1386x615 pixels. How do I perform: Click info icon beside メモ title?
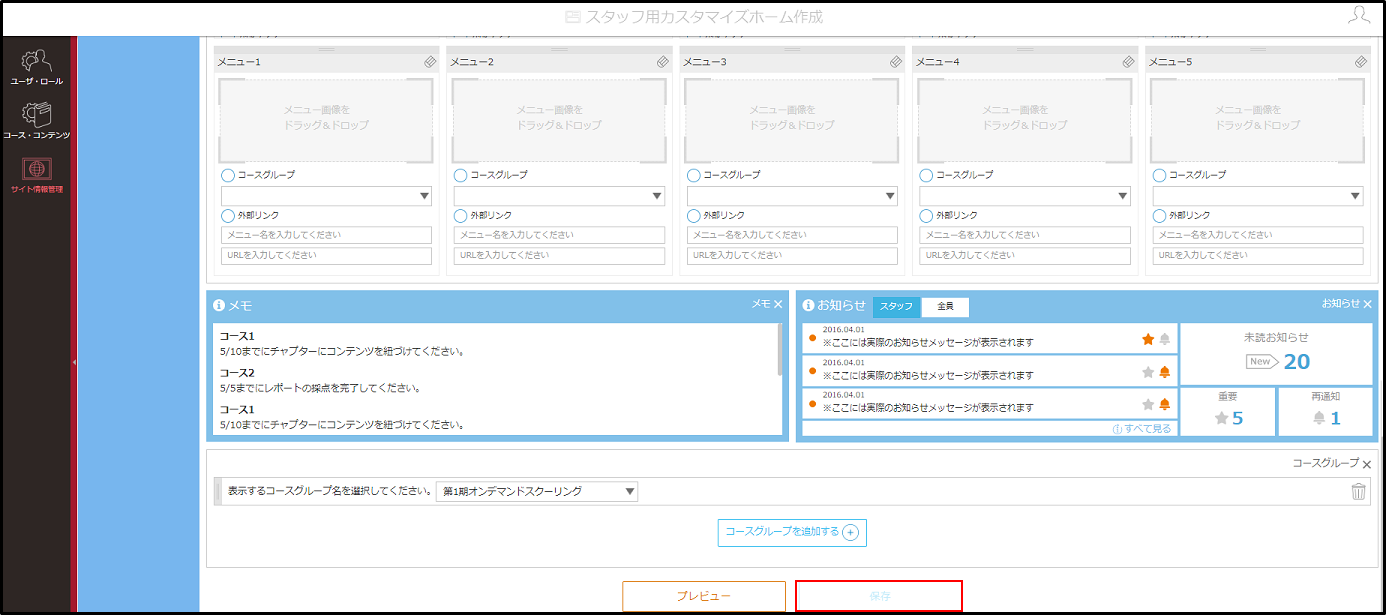click(219, 306)
